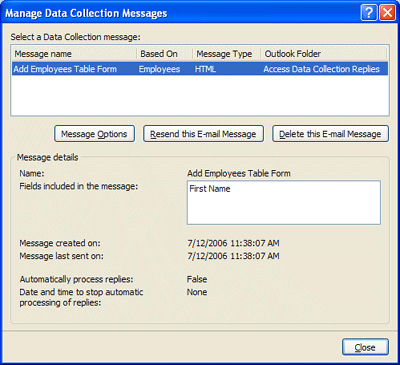Select 'First Name' in fields list
Viewport: 400px width, 365px height.
(x=210, y=189)
